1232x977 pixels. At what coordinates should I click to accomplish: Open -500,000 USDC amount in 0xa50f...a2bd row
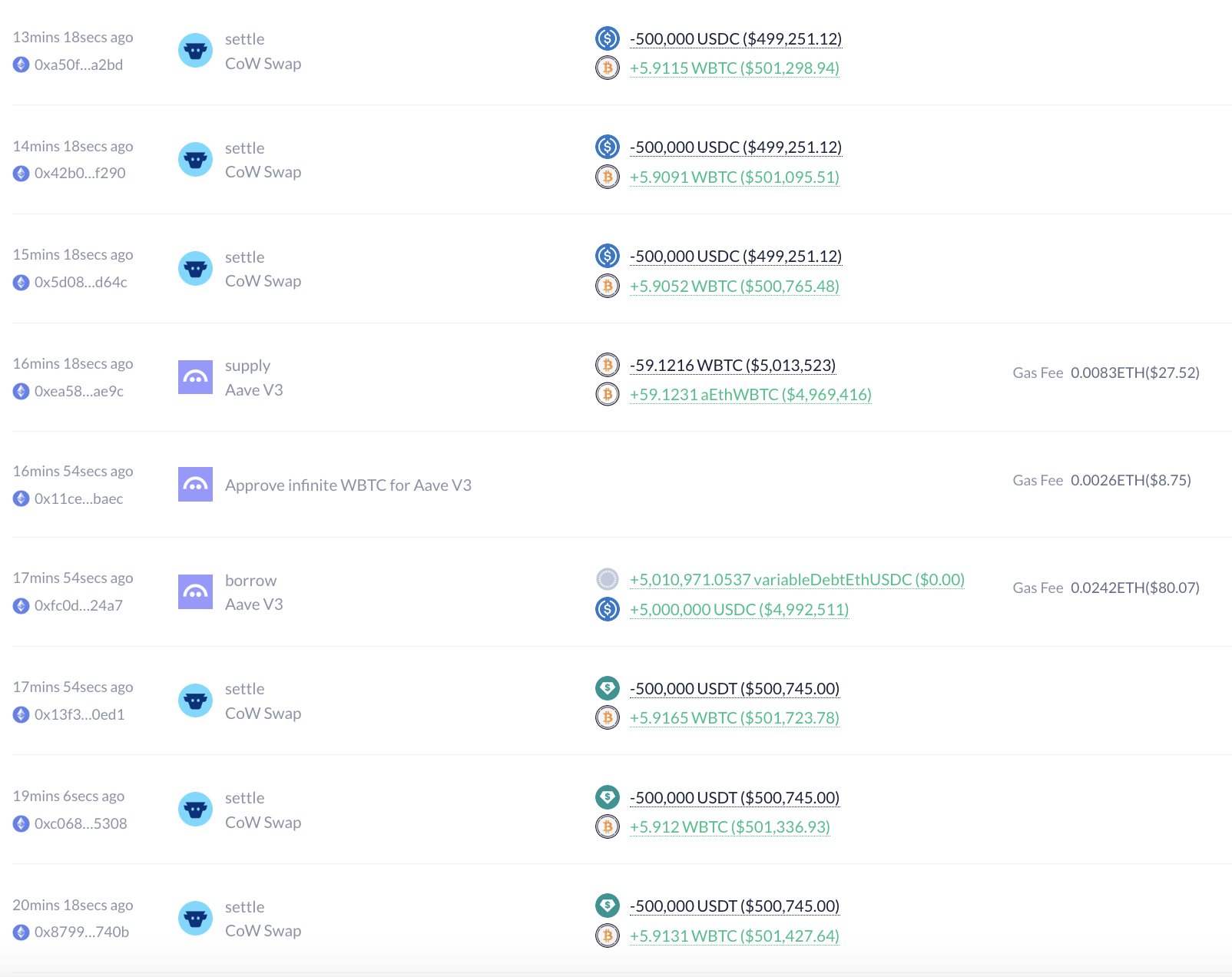[736, 38]
